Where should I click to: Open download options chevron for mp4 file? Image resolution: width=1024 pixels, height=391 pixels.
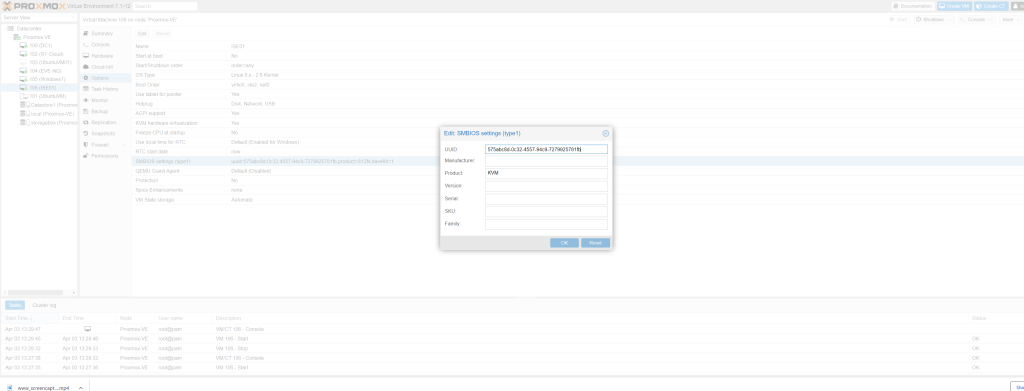[x=81, y=388]
